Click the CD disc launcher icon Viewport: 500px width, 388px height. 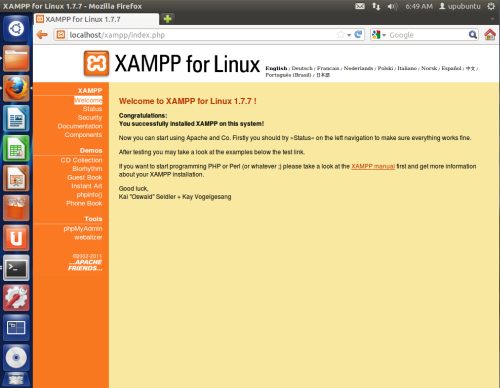tap(16, 358)
